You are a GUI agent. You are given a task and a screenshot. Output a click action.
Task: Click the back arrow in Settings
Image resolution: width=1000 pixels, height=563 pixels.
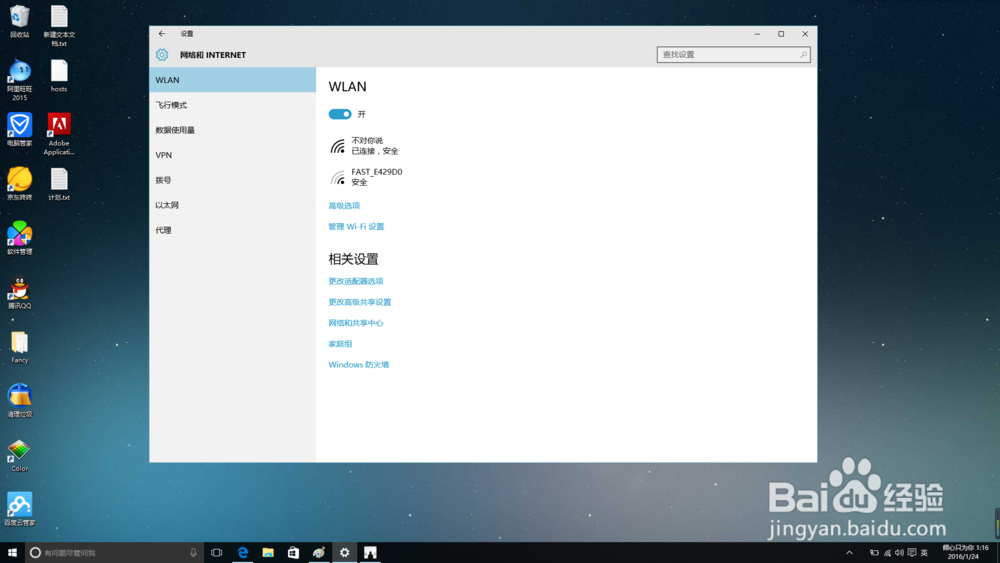(162, 34)
